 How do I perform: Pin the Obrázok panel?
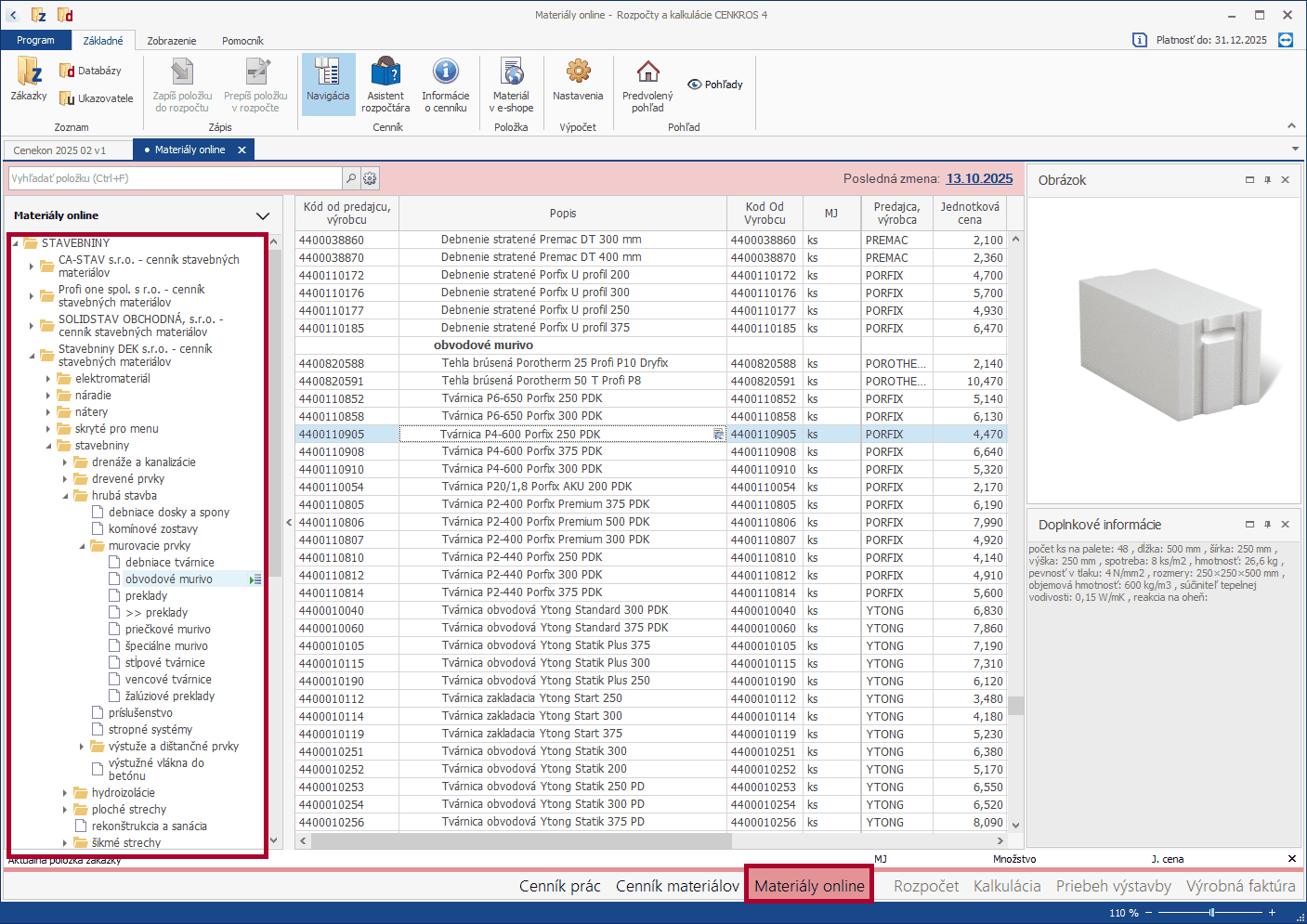click(x=1267, y=180)
